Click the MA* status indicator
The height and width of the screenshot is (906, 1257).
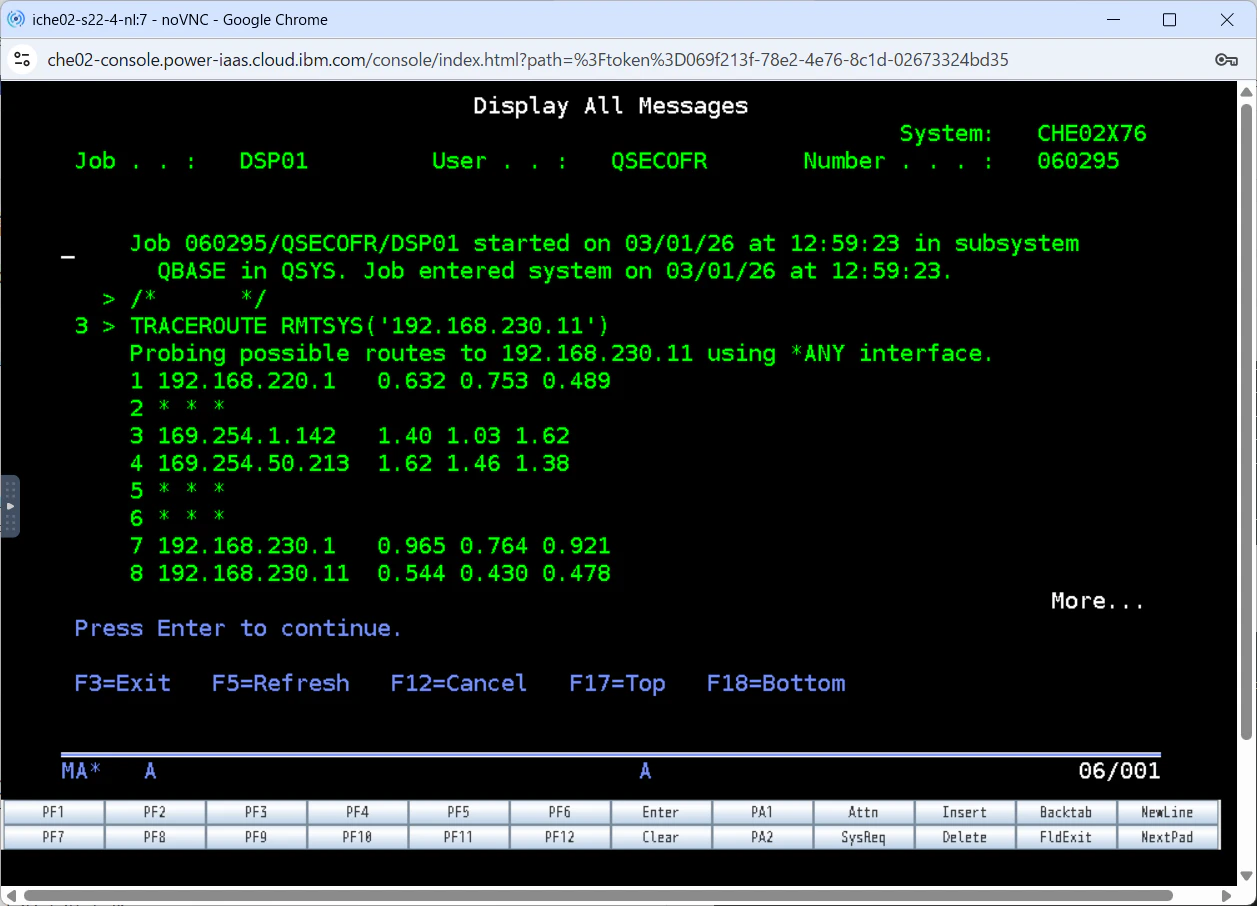81,771
